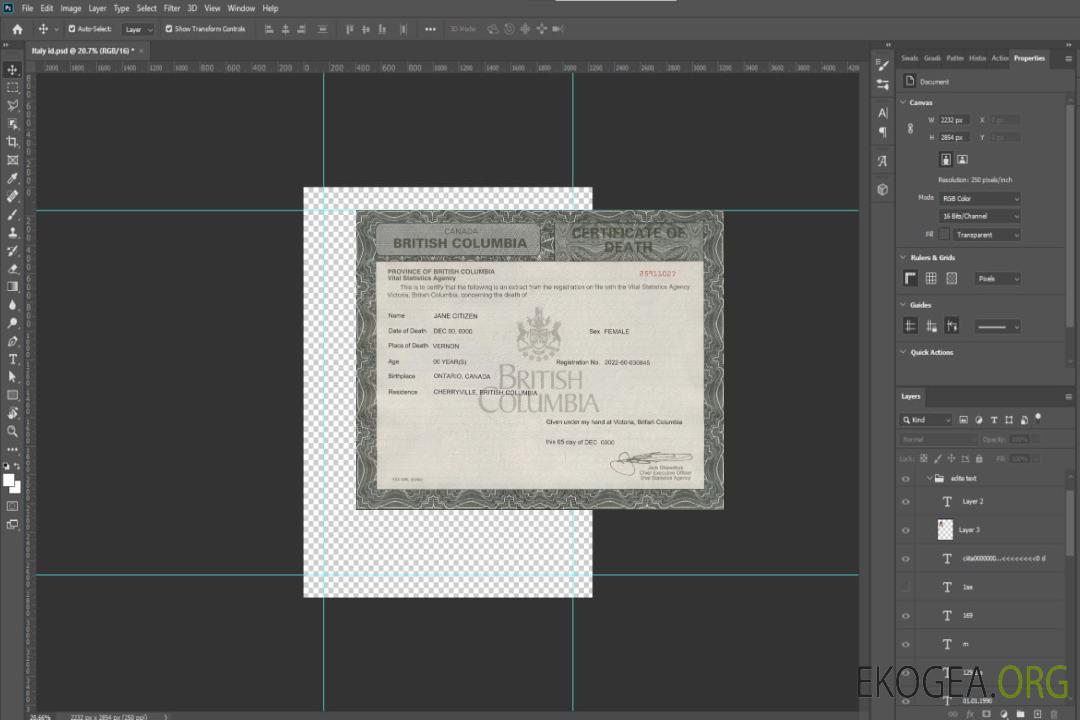Image resolution: width=1080 pixels, height=720 pixels.
Task: Open the Brush Settings panel icon
Action: (x=883, y=65)
